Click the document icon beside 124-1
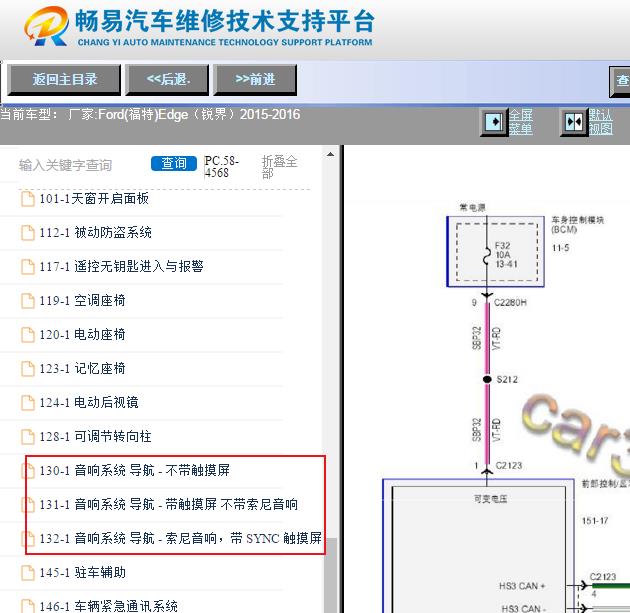This screenshot has height=613, width=630. [28, 403]
